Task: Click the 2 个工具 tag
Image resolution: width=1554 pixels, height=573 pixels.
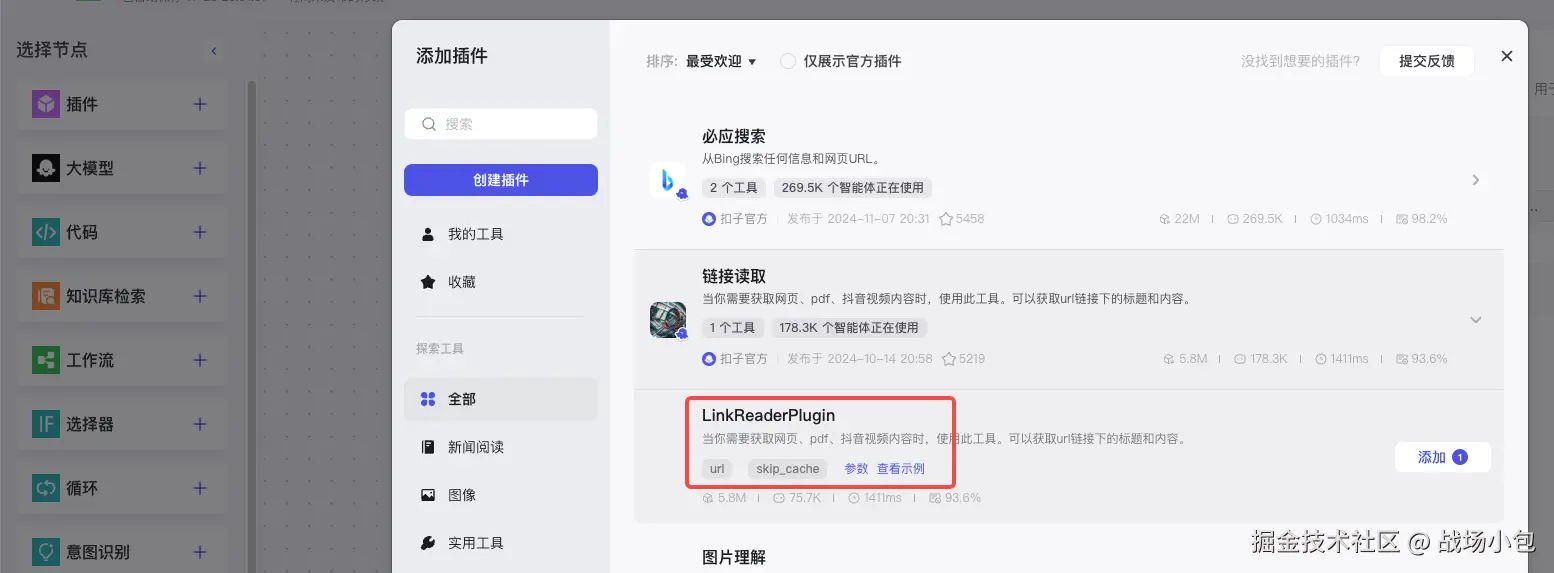Action: click(x=735, y=188)
